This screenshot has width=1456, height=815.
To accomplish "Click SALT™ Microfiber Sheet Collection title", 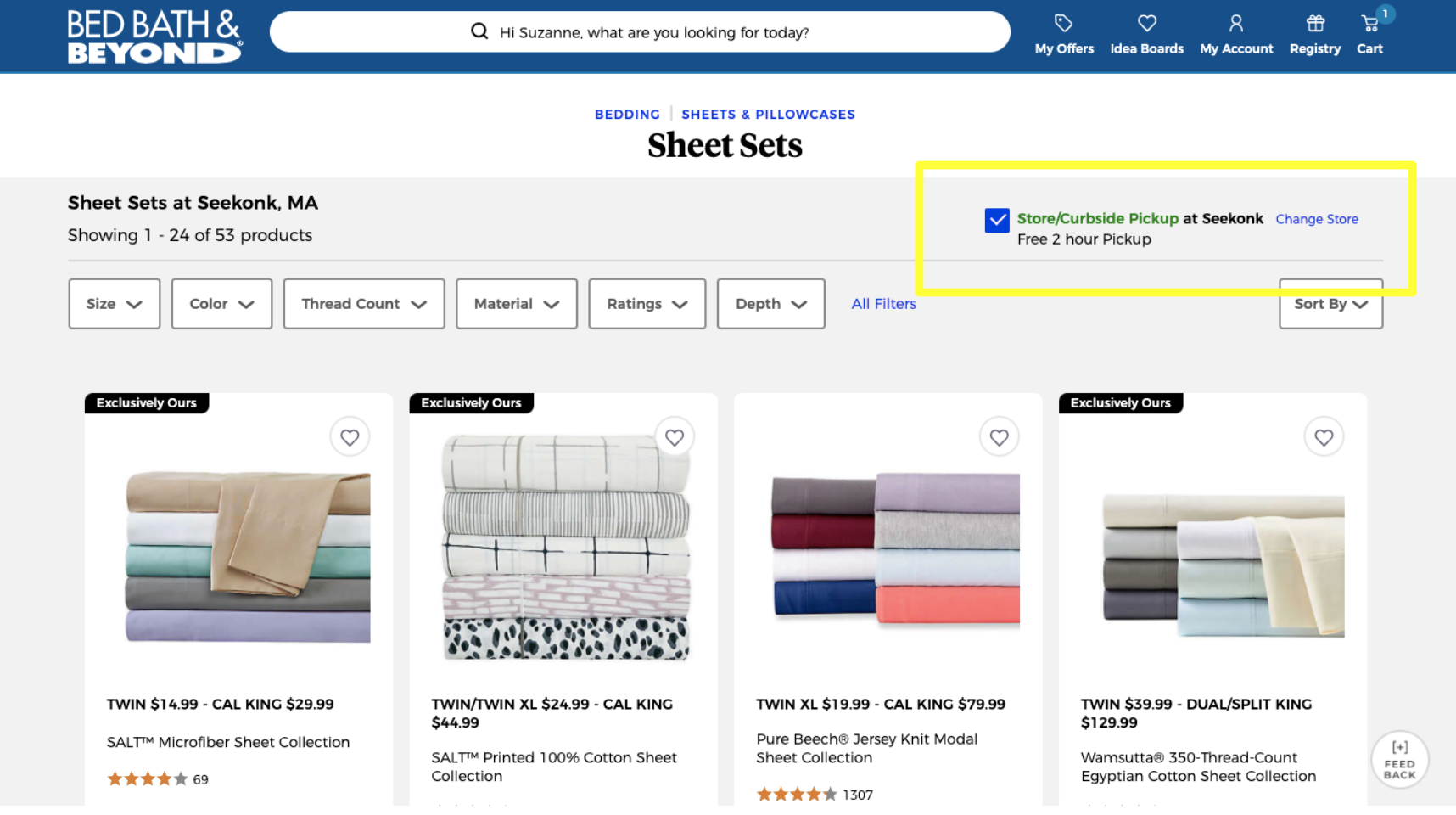I will pyautogui.click(x=228, y=742).
